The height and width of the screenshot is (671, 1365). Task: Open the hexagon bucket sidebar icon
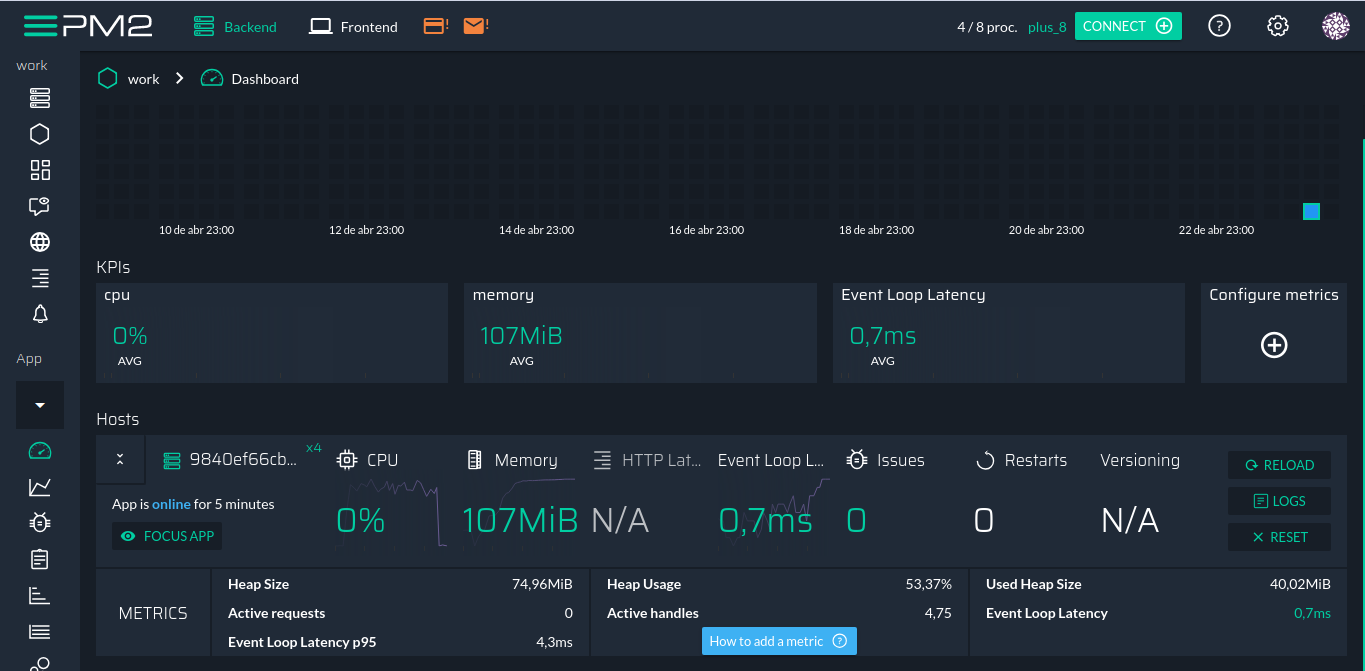tap(40, 134)
